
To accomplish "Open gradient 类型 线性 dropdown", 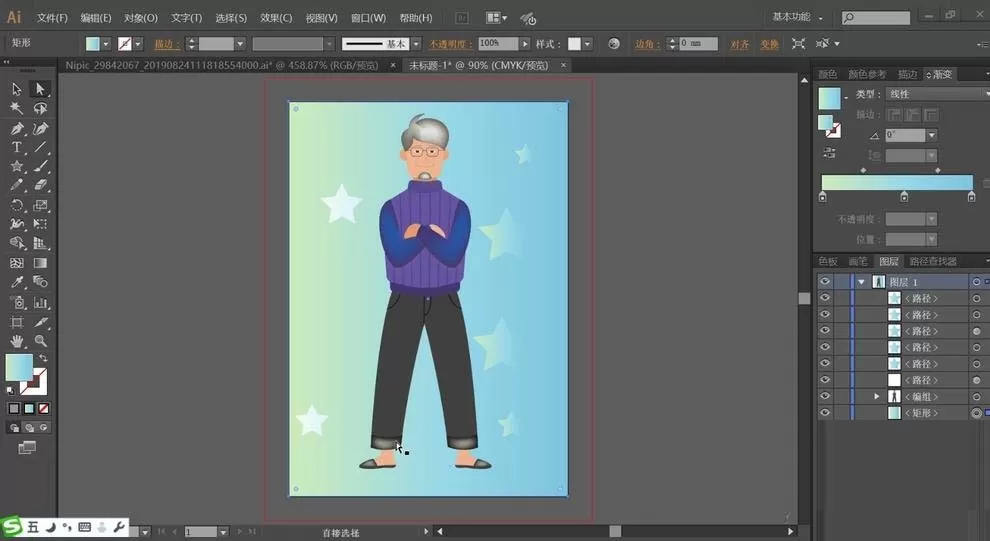I will point(937,94).
